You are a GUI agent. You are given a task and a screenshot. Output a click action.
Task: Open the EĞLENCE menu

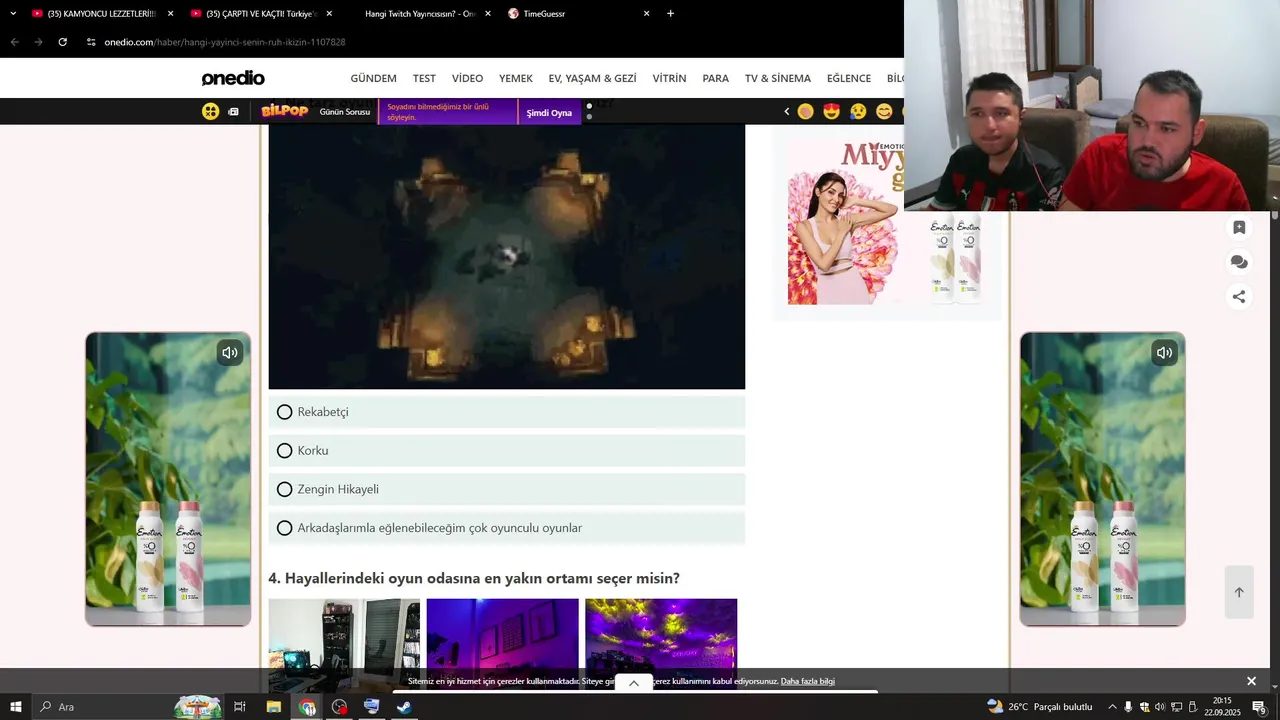tap(849, 78)
